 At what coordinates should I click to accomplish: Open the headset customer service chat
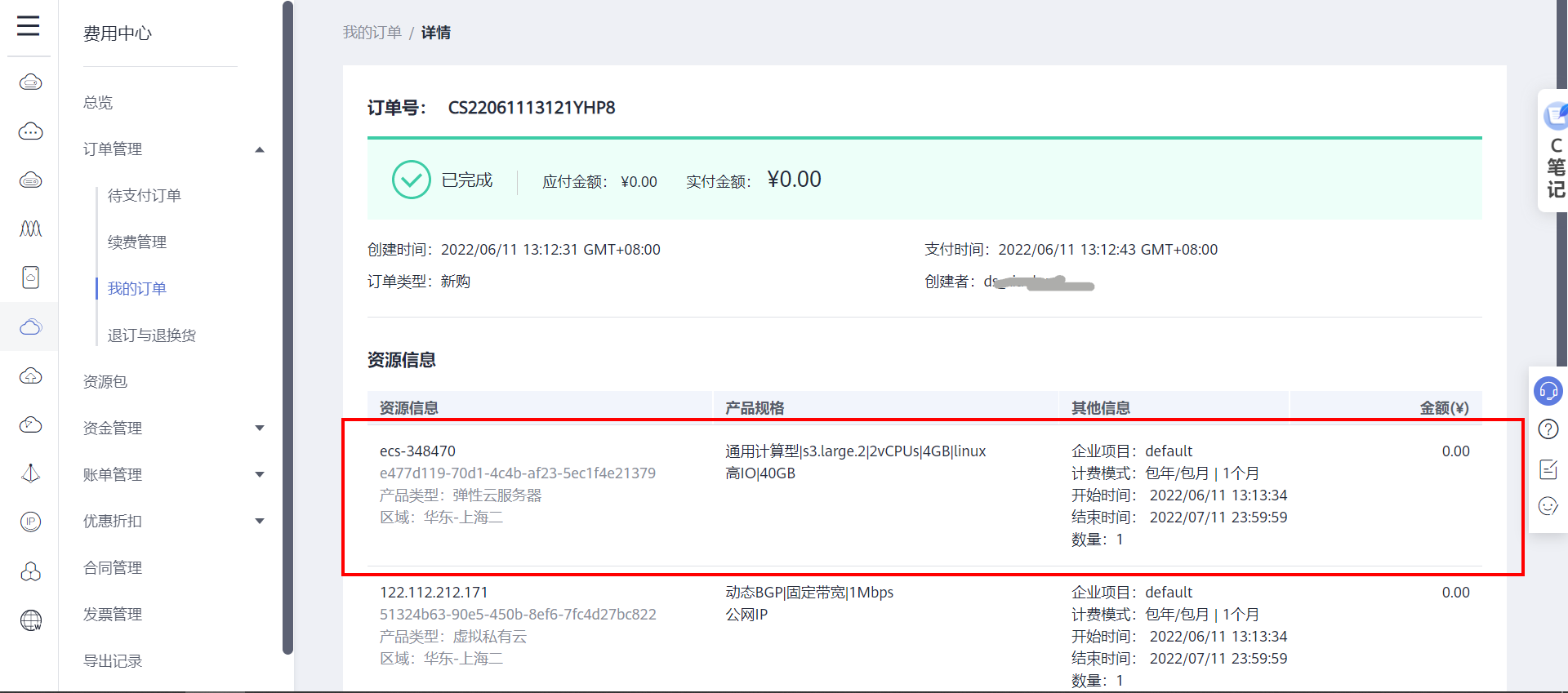click(x=1548, y=391)
